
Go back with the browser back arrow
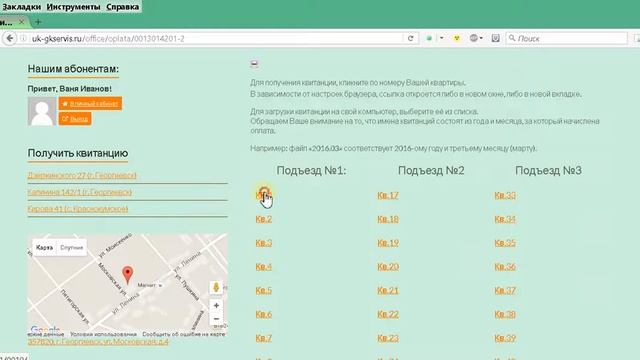pos(10,38)
